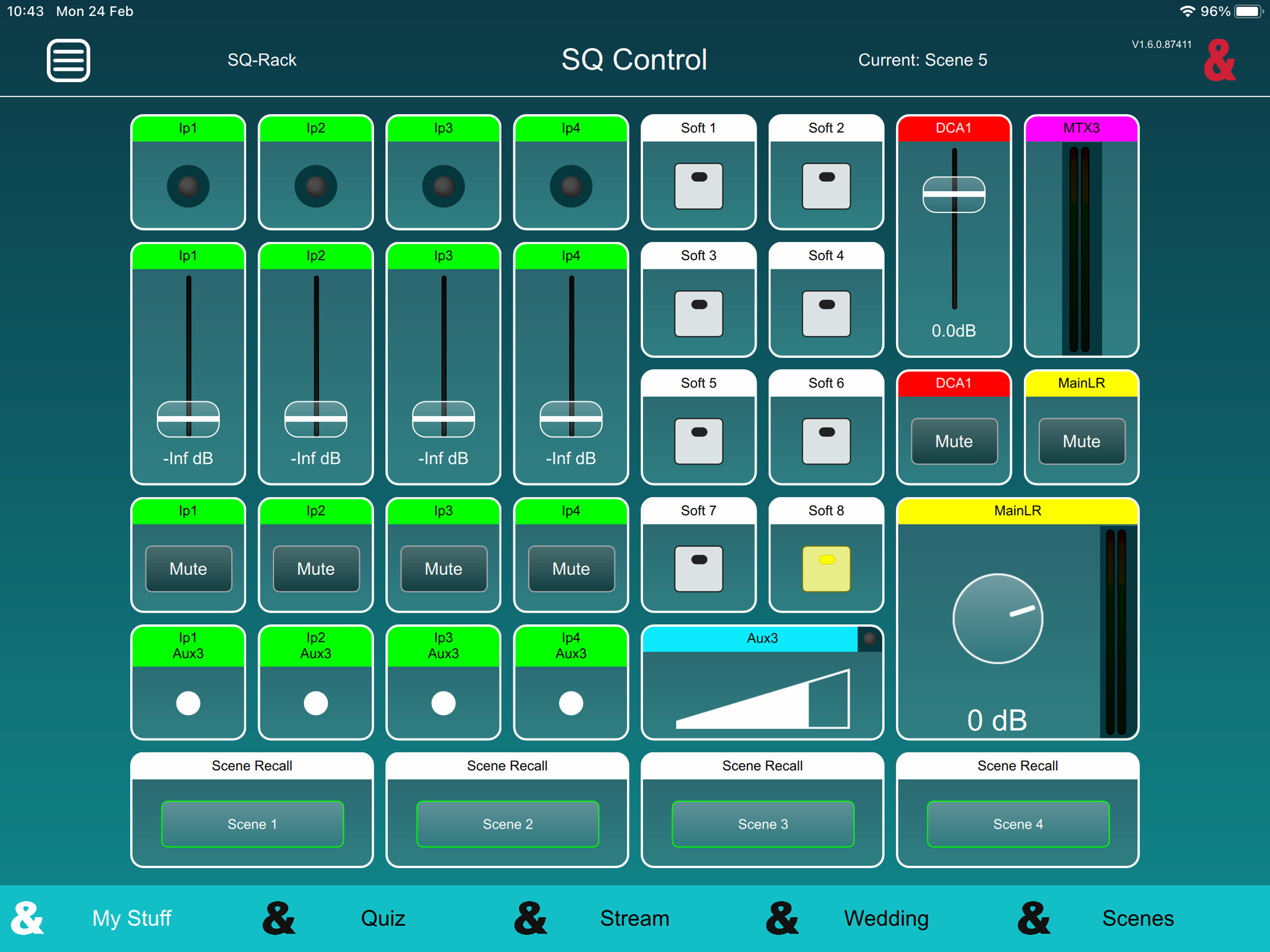The width and height of the screenshot is (1270, 952).
Task: Tap the Ip1 Aux3 send dot
Action: [188, 703]
